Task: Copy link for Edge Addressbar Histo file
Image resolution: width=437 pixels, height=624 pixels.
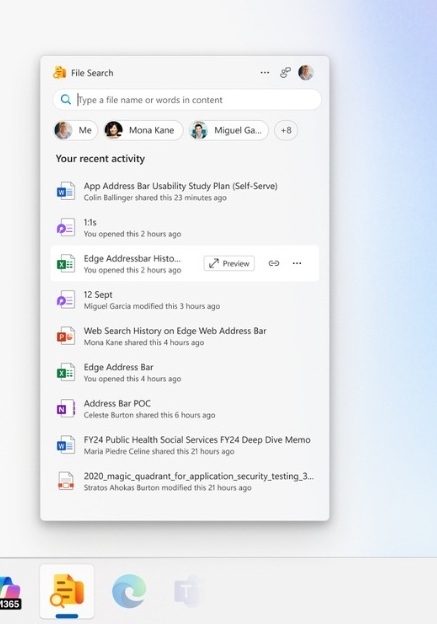Action: pyautogui.click(x=274, y=263)
